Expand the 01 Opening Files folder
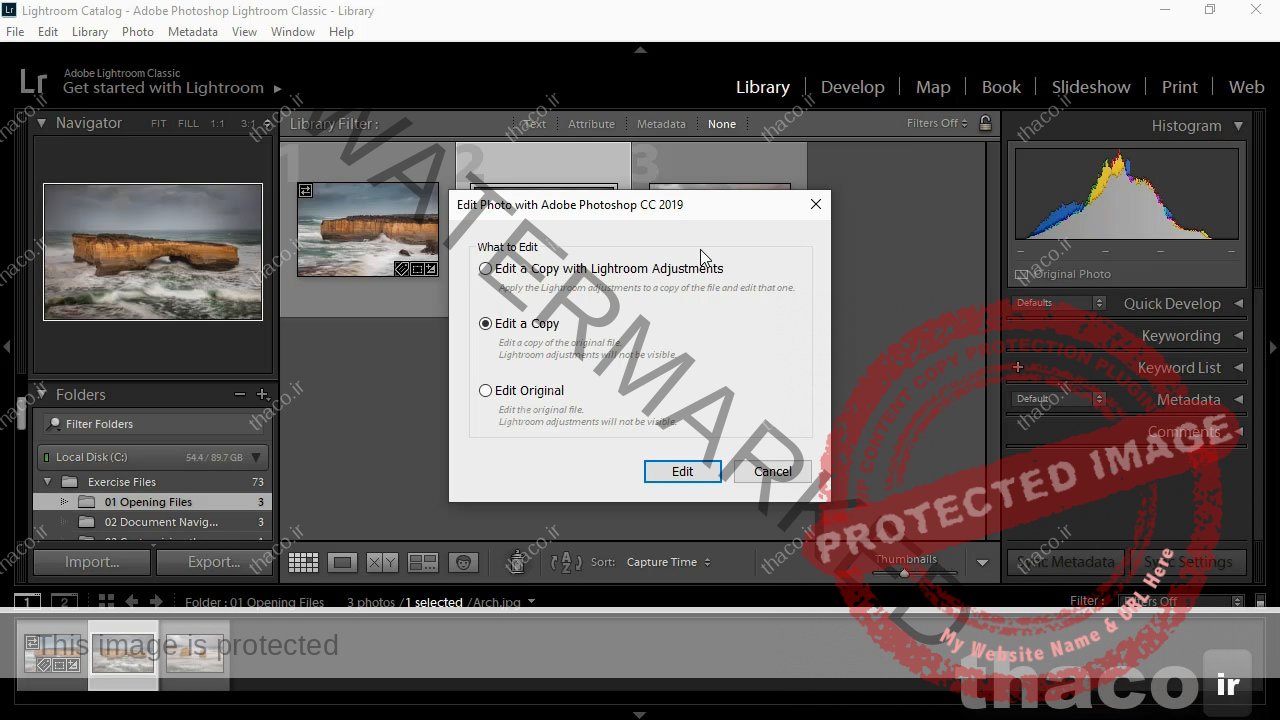 point(64,502)
